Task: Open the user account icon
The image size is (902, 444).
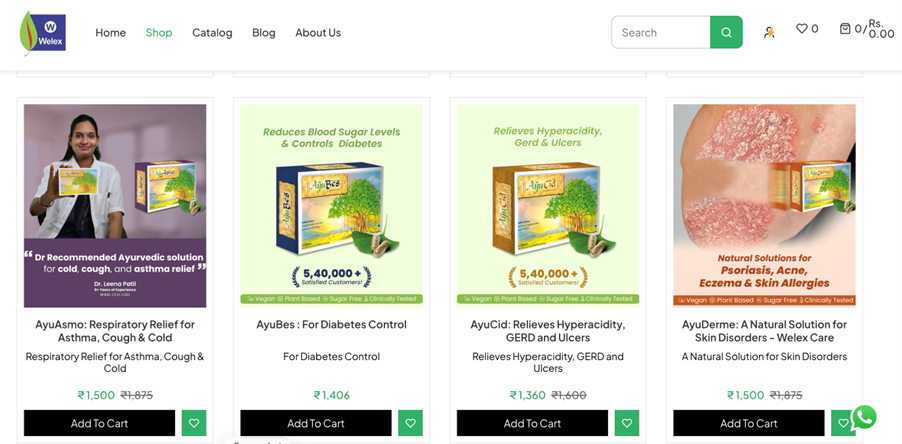Action: (x=769, y=32)
